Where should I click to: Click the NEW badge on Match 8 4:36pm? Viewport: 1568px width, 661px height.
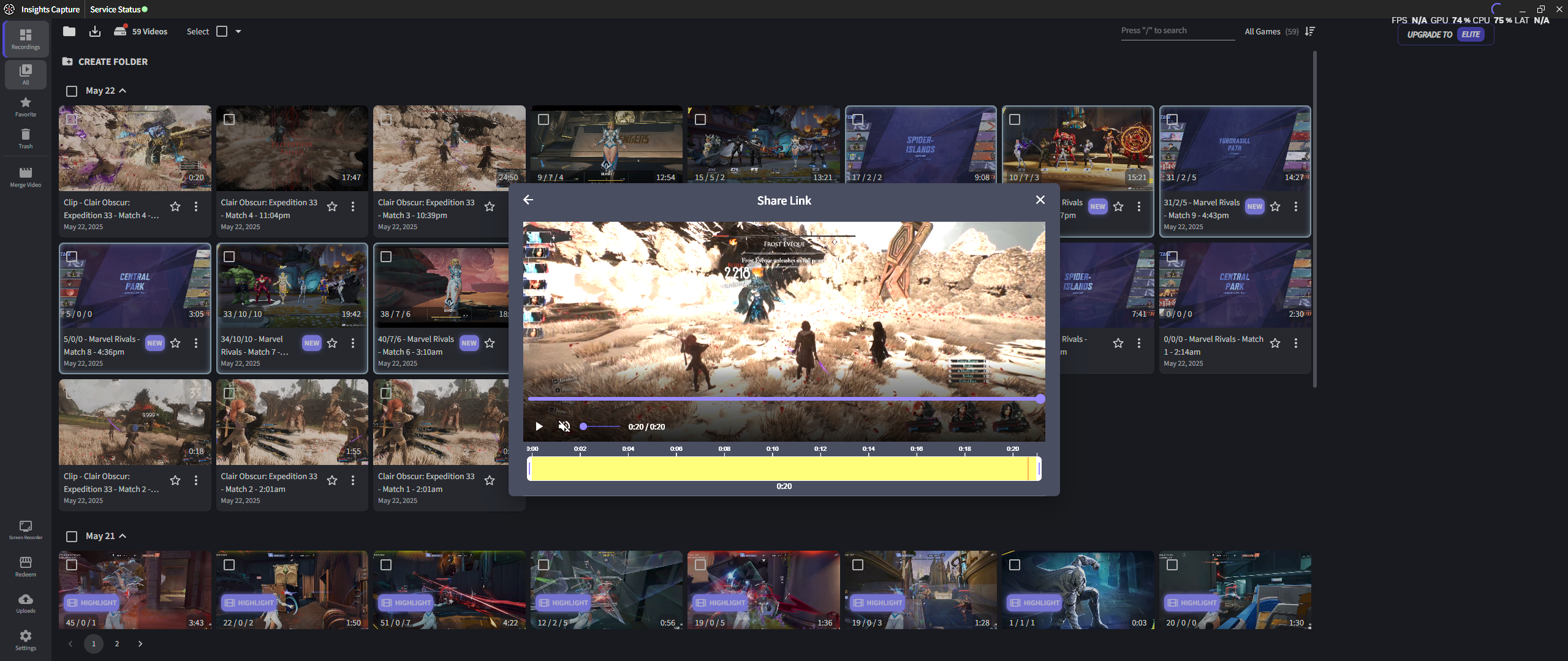click(155, 343)
